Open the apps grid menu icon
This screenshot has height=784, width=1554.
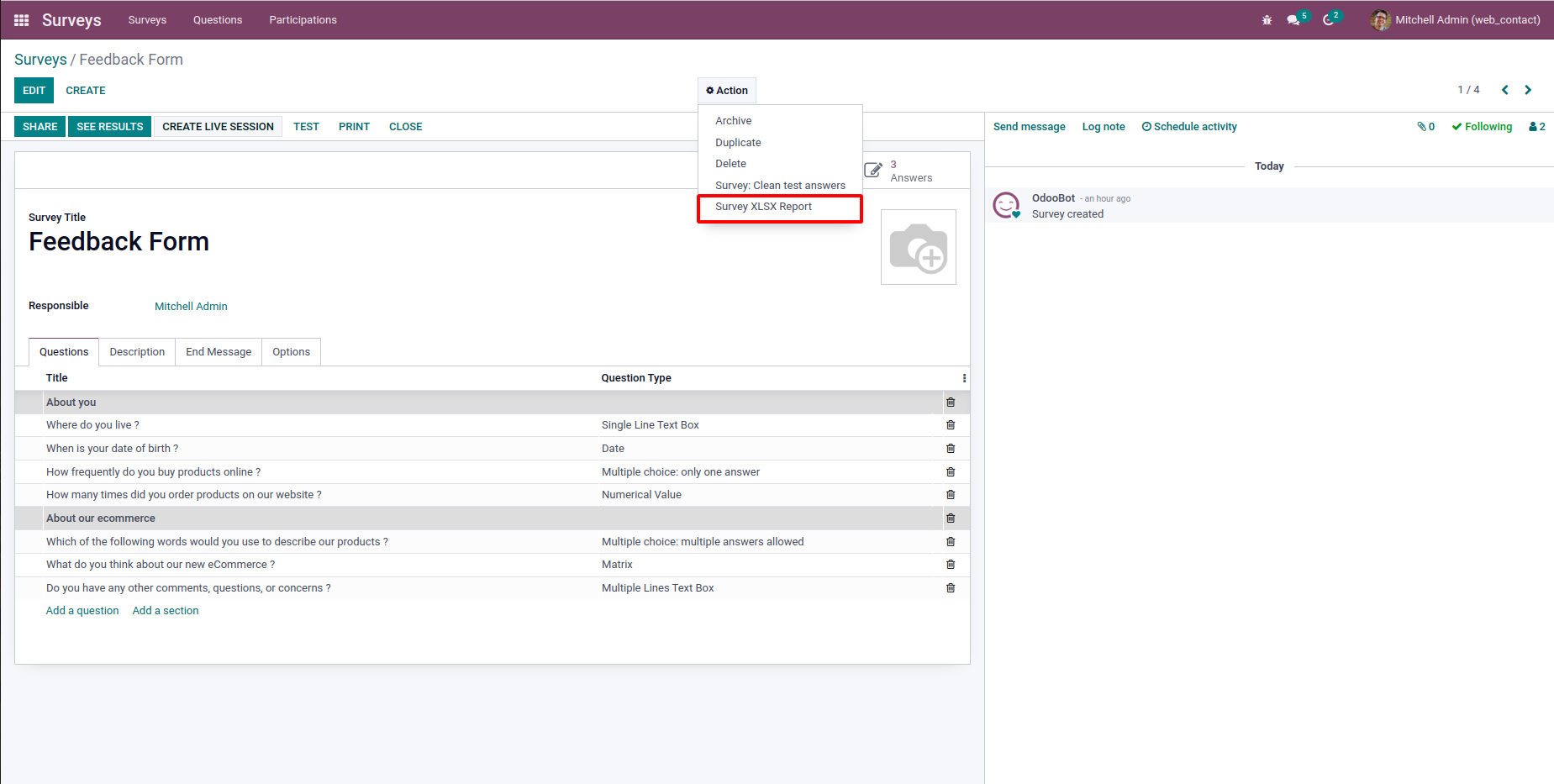(22, 20)
